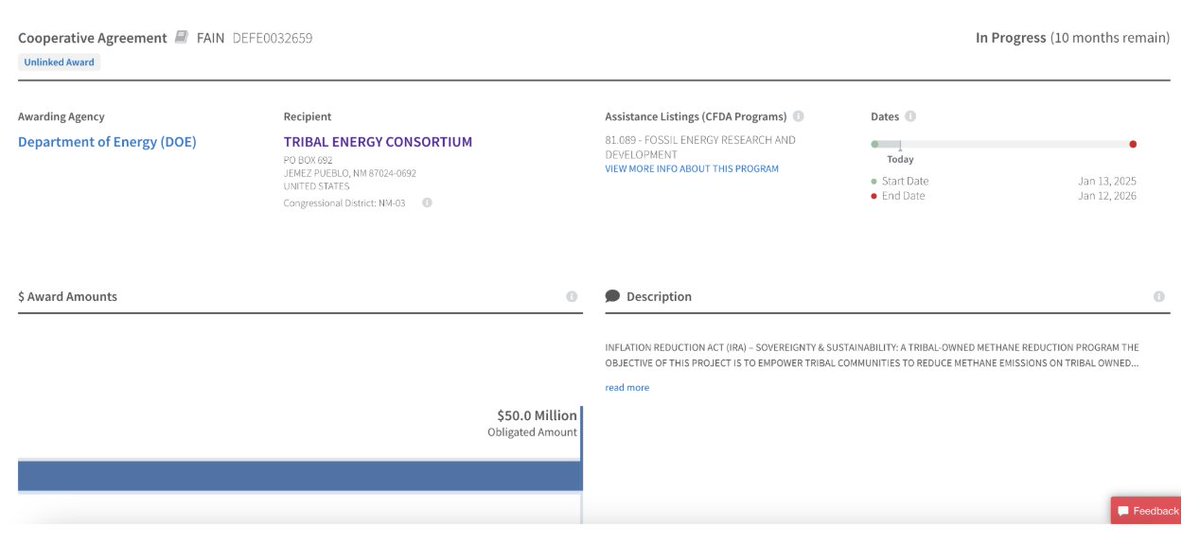Click the red end dot on timeline
Screen dimensions: 1200x545
point(1133,144)
